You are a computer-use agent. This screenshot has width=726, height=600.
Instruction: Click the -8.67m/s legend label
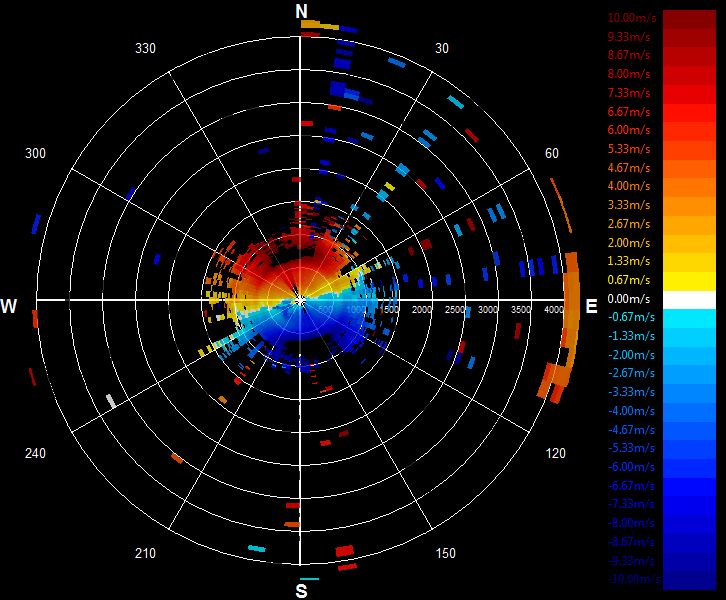point(631,542)
